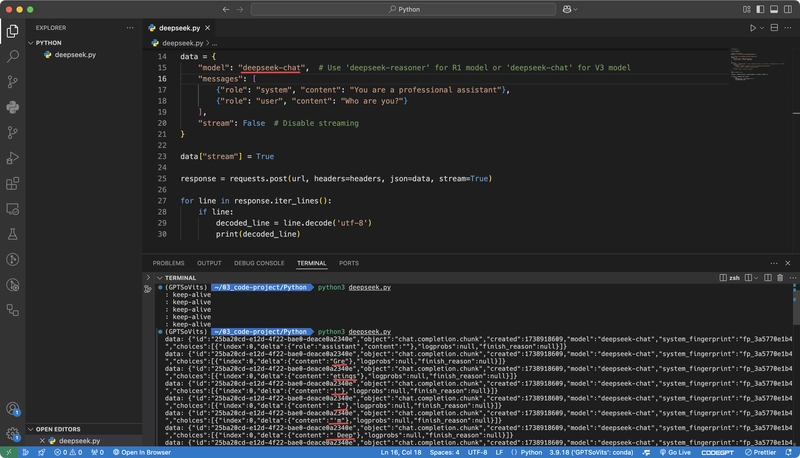
Task: Open the Explorer view in activity bar
Action: [x=12, y=31]
